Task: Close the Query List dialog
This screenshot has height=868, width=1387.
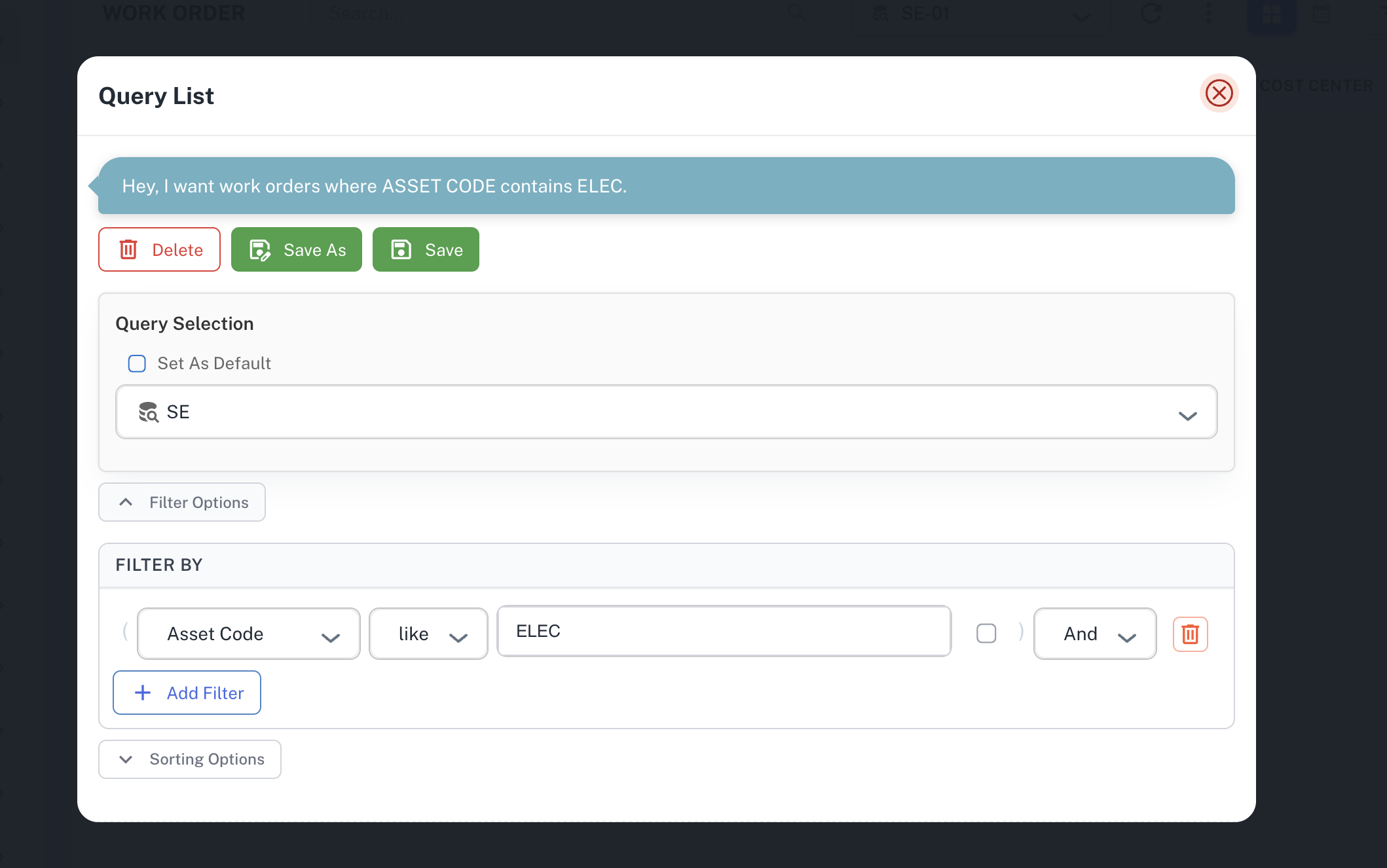Action: pos(1219,93)
